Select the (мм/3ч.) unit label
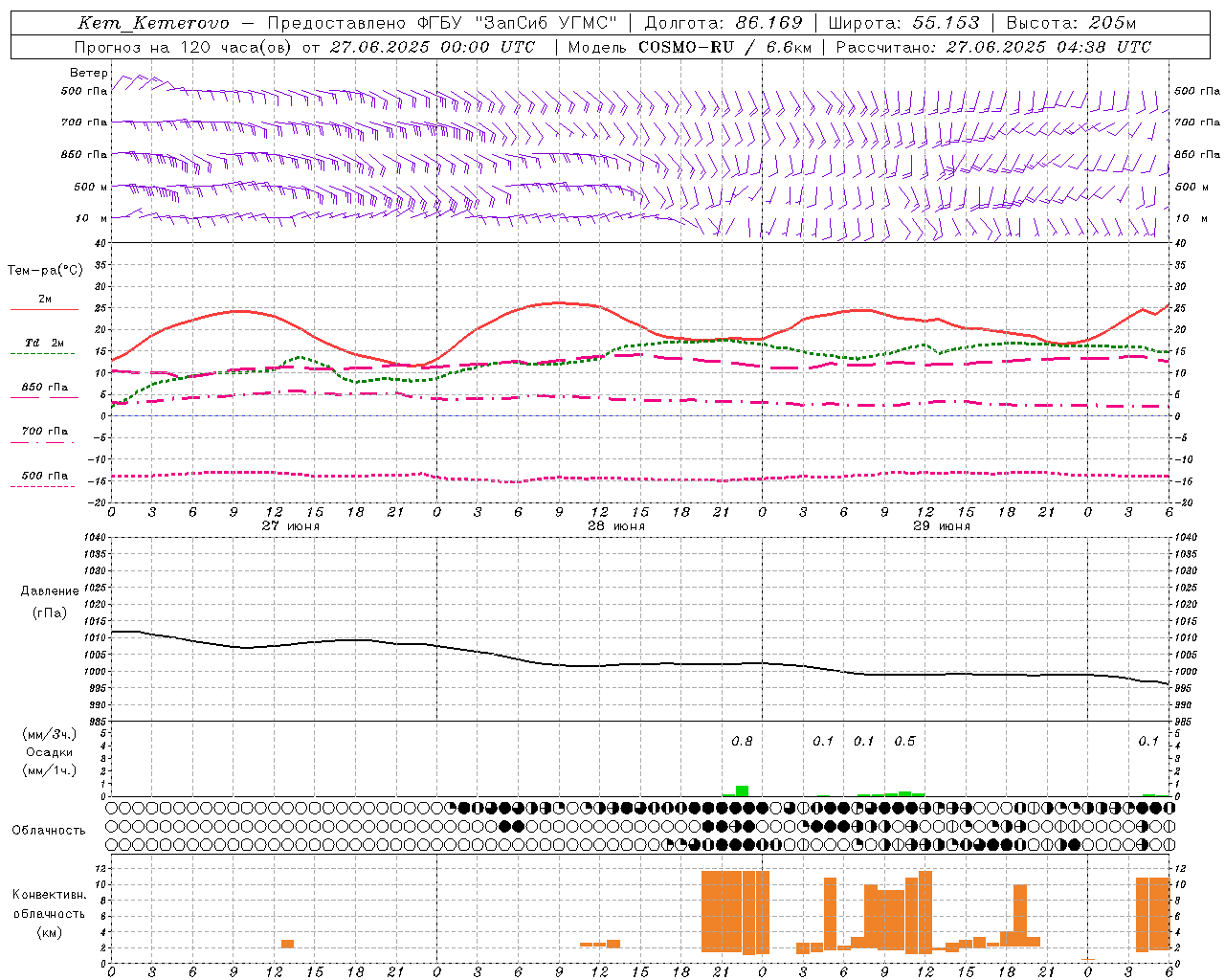The height and width of the screenshot is (980, 1225). pos(50,734)
